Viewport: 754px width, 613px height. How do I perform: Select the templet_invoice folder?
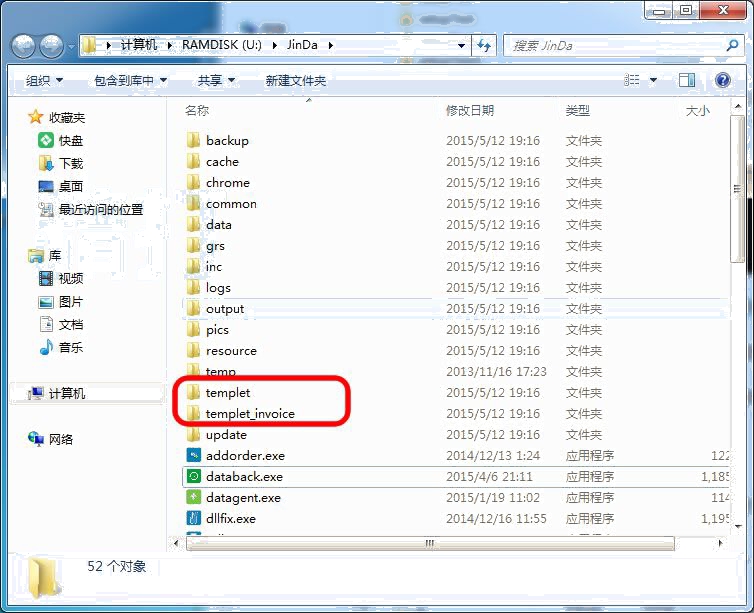250,414
